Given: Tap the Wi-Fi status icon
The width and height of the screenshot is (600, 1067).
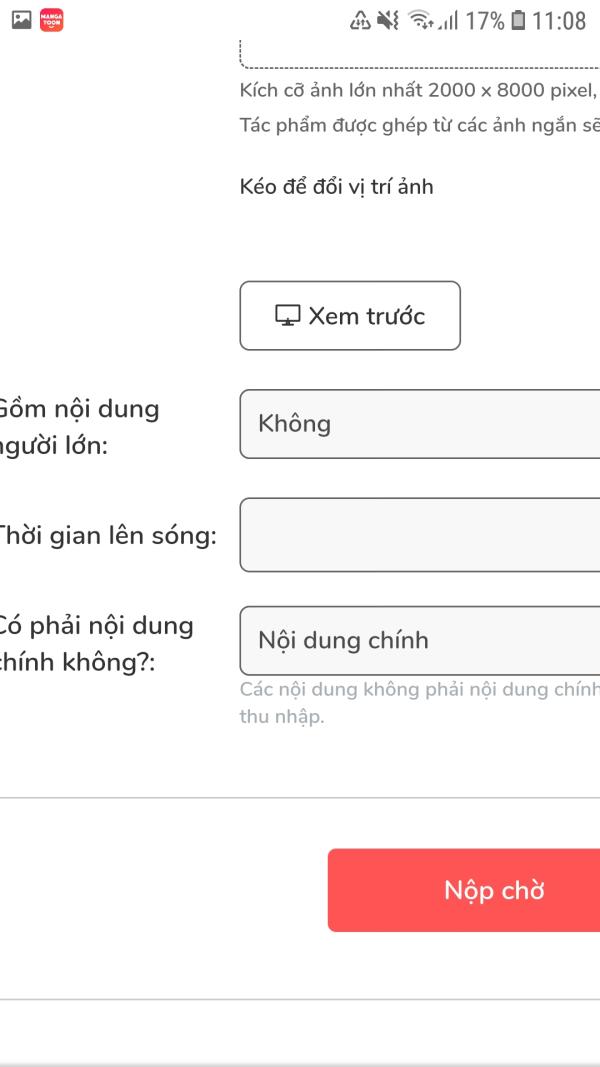Looking at the screenshot, I should [x=422, y=21].
